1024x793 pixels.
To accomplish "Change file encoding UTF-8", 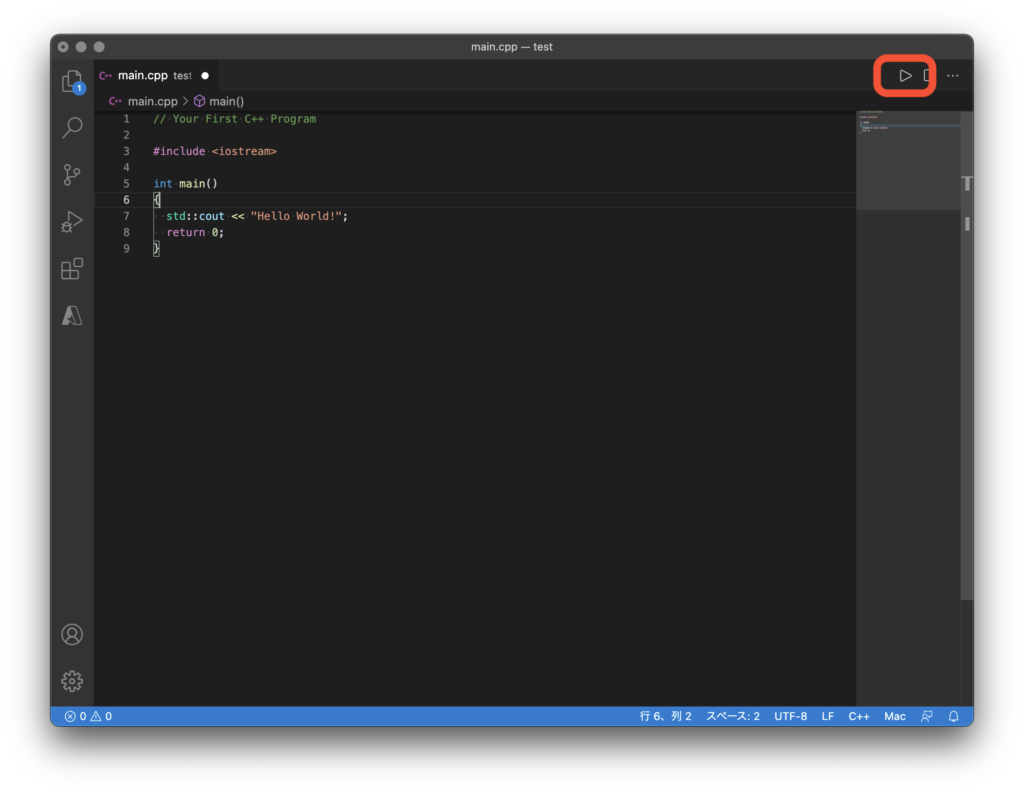I will 790,716.
